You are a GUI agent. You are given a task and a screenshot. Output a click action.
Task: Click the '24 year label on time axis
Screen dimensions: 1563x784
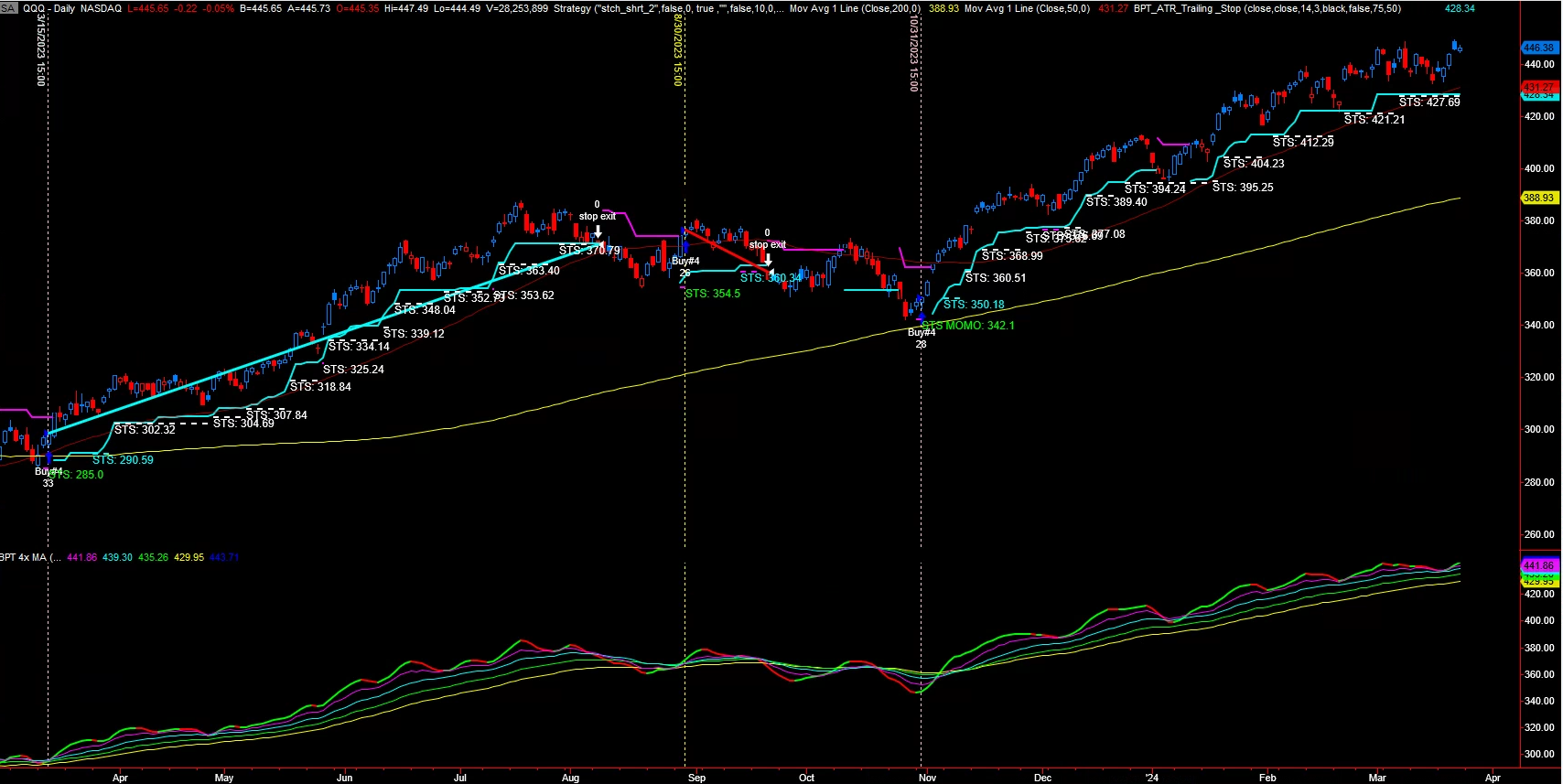coord(1152,778)
